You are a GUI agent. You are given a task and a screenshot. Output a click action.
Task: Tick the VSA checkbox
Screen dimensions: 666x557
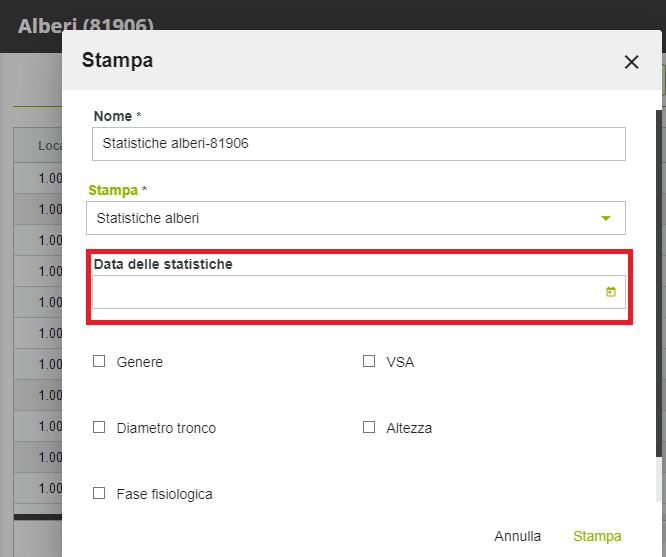[x=369, y=361]
